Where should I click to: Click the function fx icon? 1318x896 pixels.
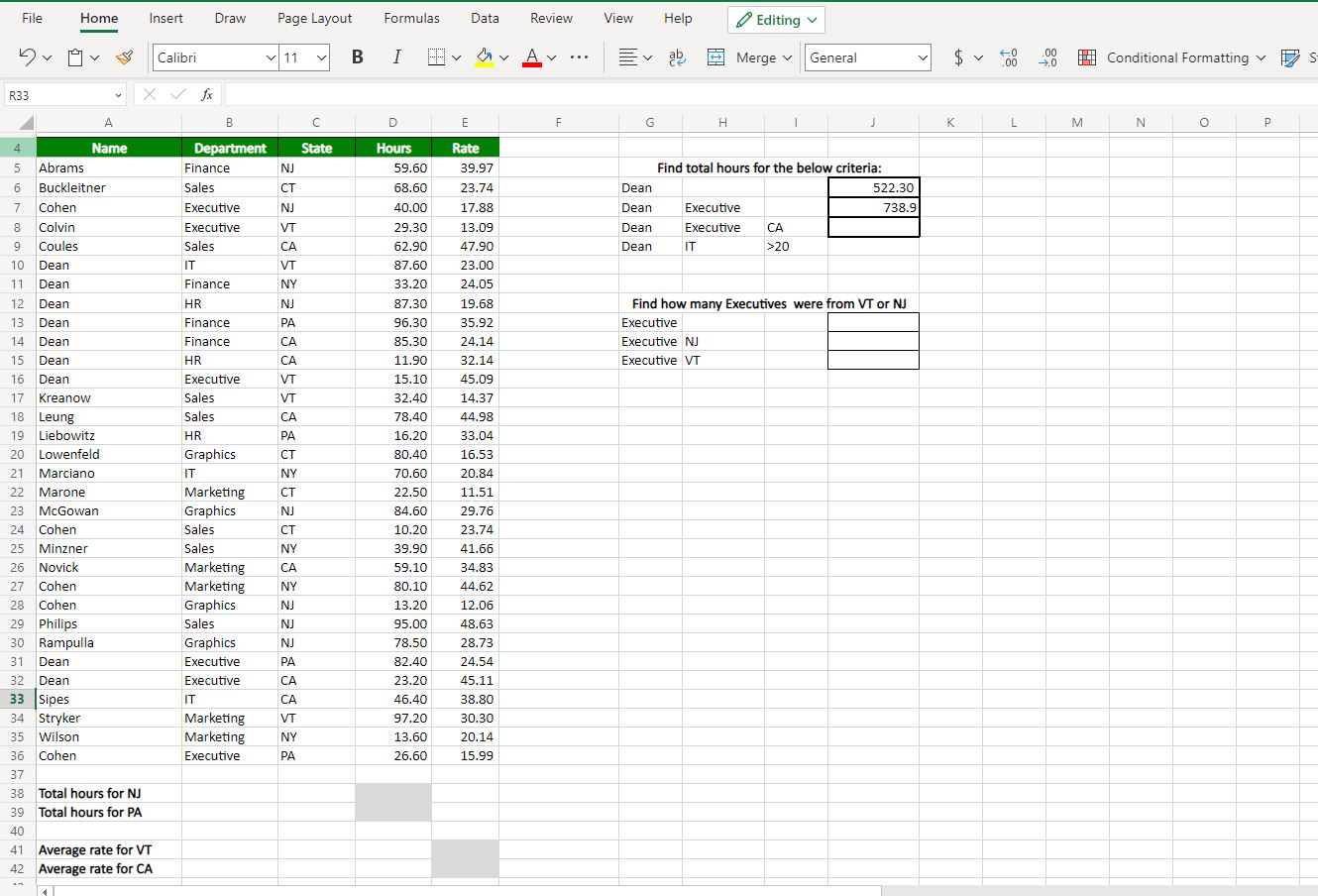tap(206, 95)
